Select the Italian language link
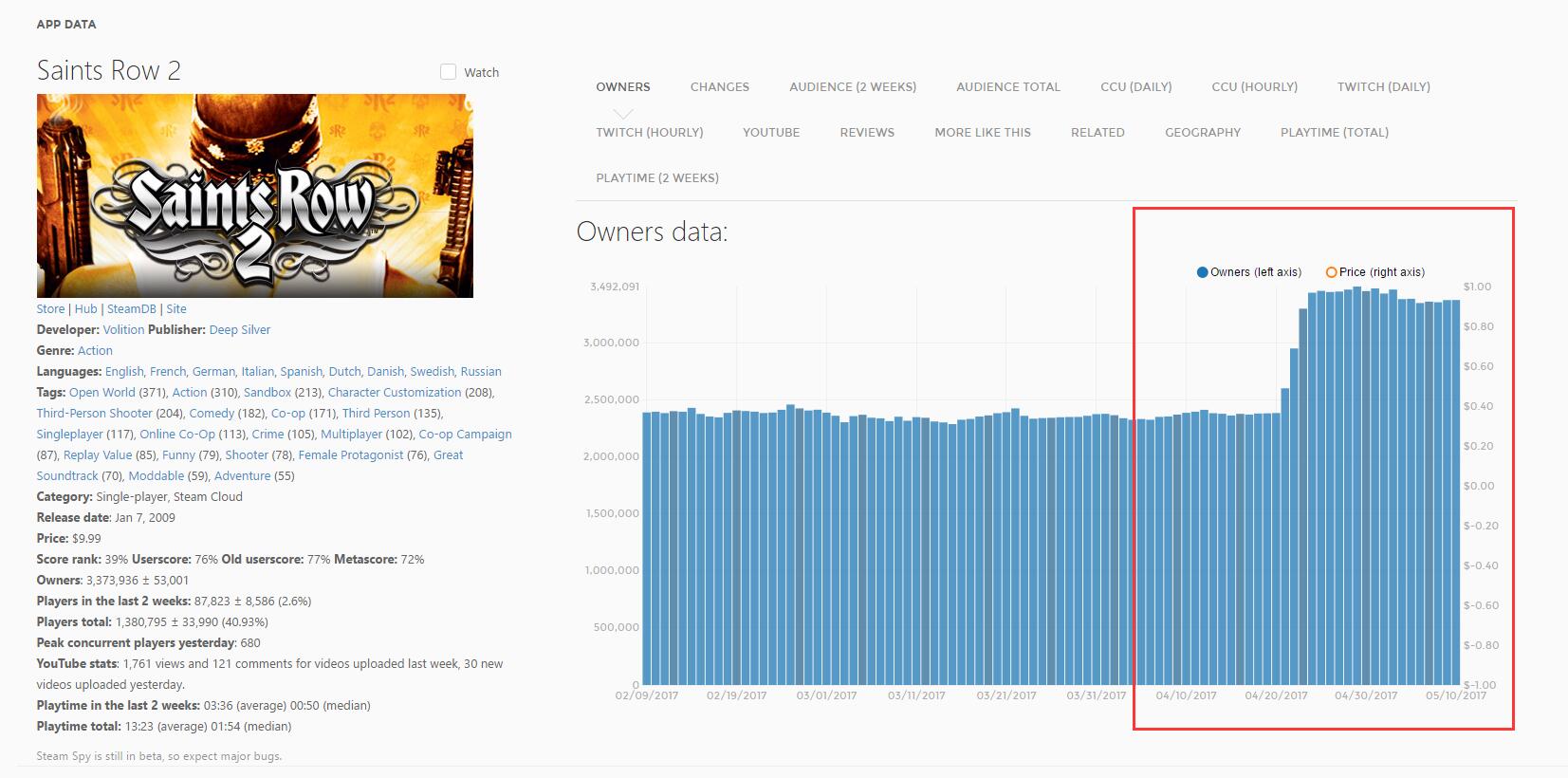 click(257, 371)
